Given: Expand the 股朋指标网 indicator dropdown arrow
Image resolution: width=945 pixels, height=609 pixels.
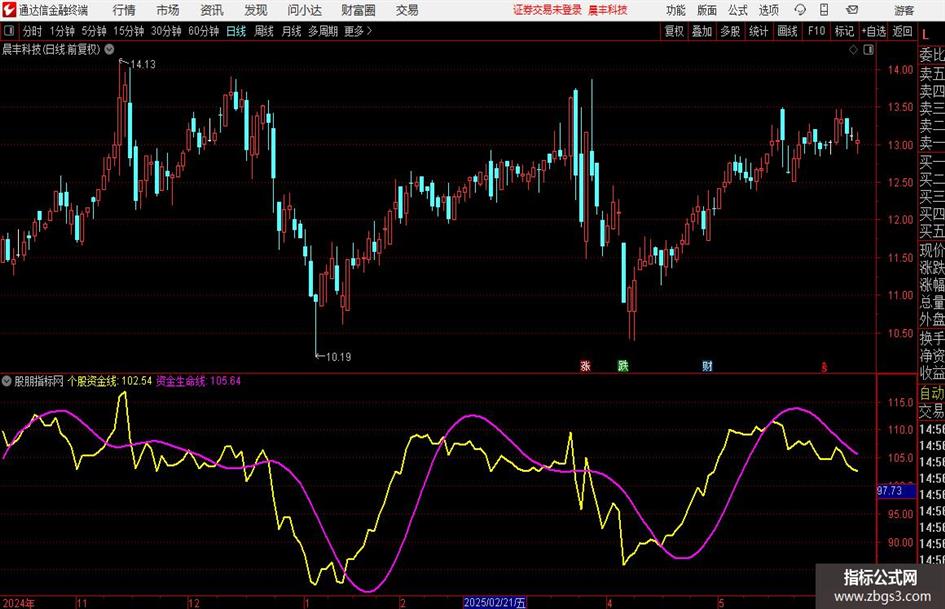Looking at the screenshot, I should tap(7, 381).
